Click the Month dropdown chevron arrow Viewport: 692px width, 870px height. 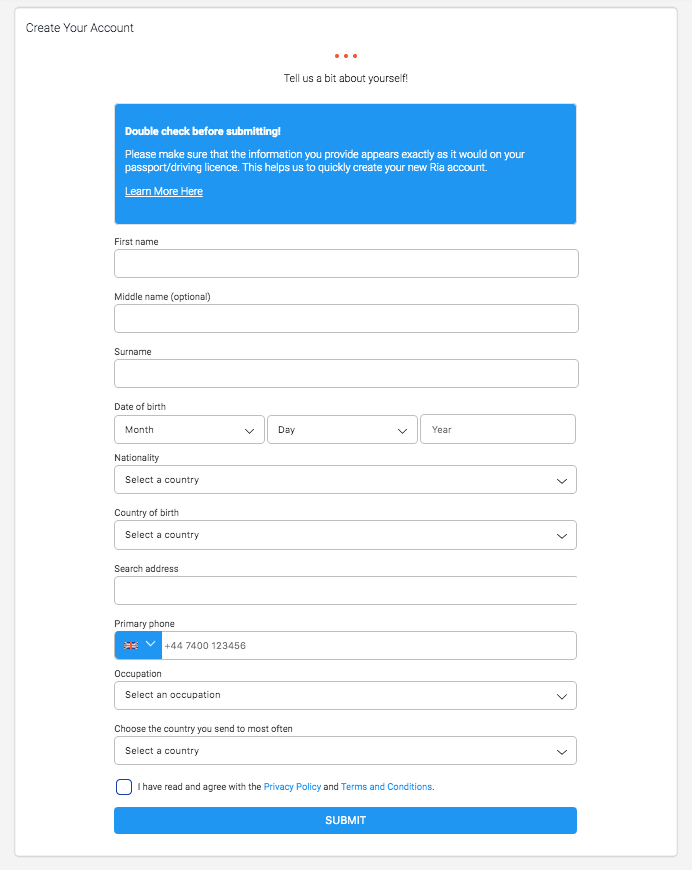(250, 430)
